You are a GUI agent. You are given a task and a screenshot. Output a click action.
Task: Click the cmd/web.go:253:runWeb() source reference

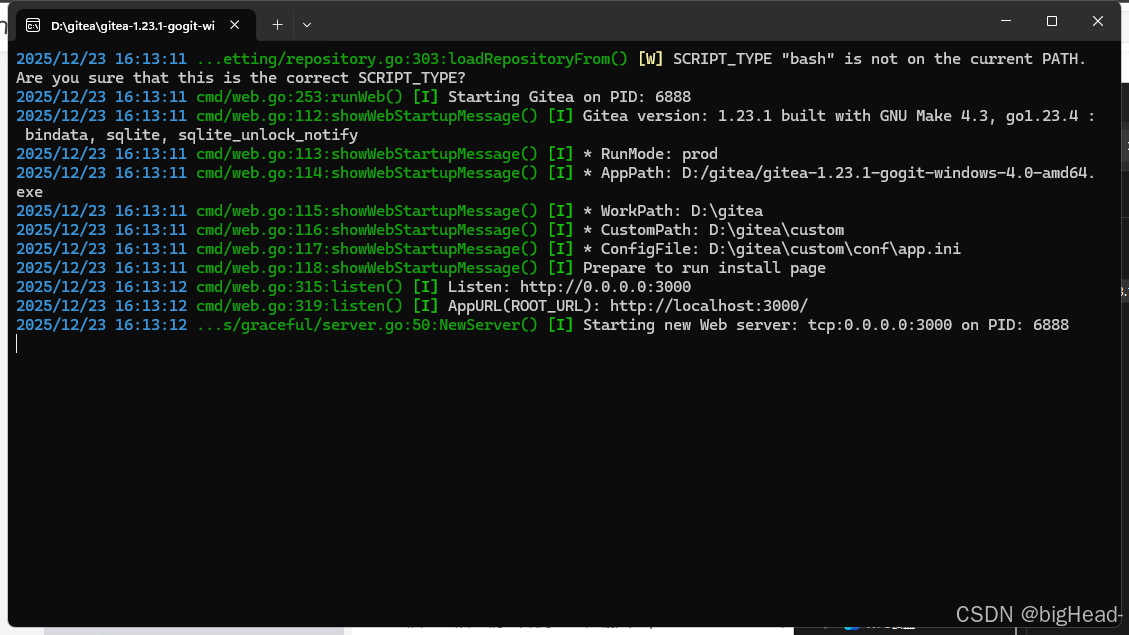point(300,97)
